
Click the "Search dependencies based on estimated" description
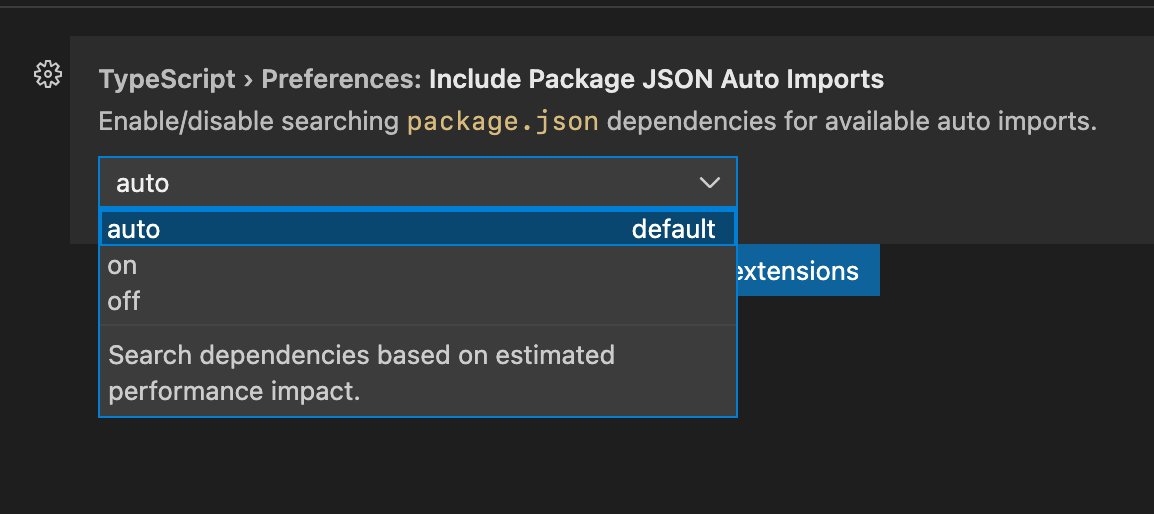pos(361,355)
